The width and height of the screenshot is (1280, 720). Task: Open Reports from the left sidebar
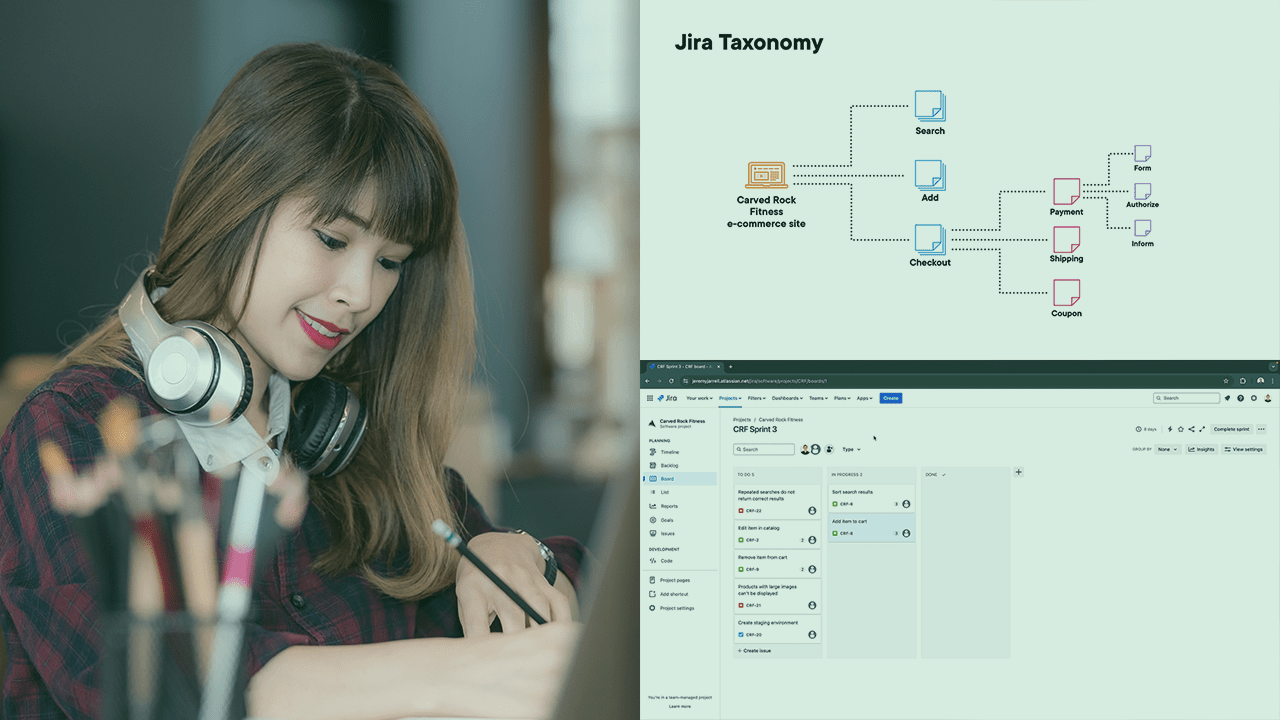click(671, 506)
